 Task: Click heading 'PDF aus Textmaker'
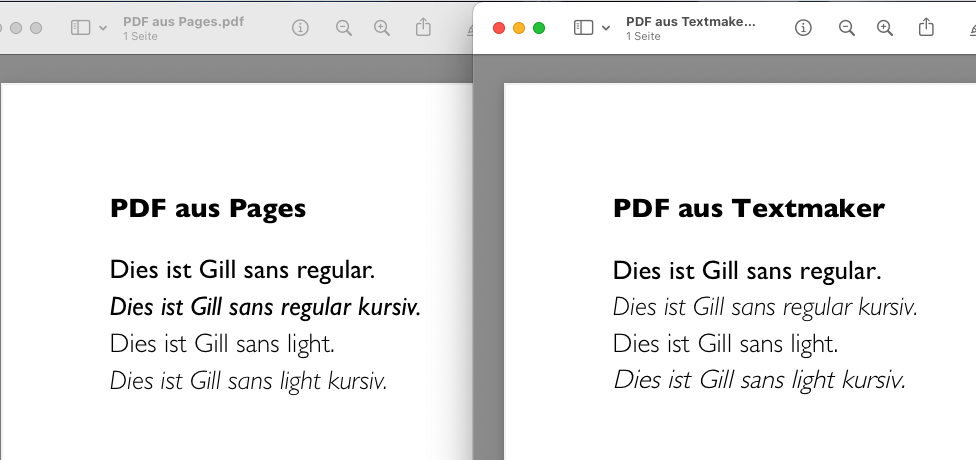[x=749, y=208]
